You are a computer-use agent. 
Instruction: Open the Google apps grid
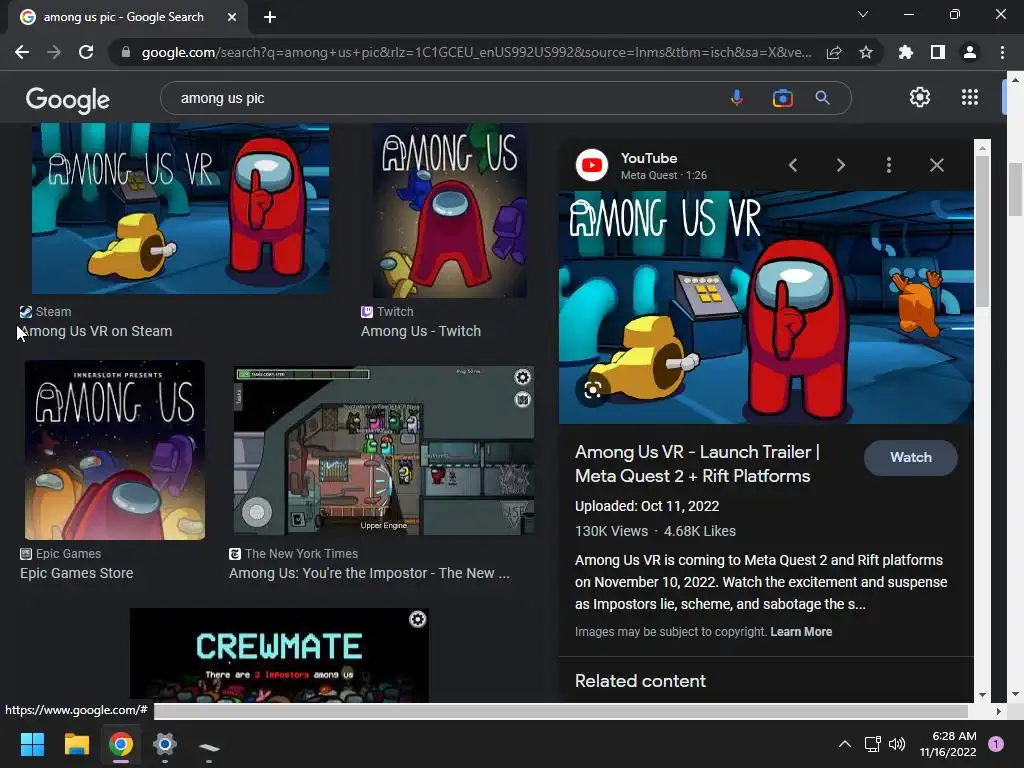[970, 97]
